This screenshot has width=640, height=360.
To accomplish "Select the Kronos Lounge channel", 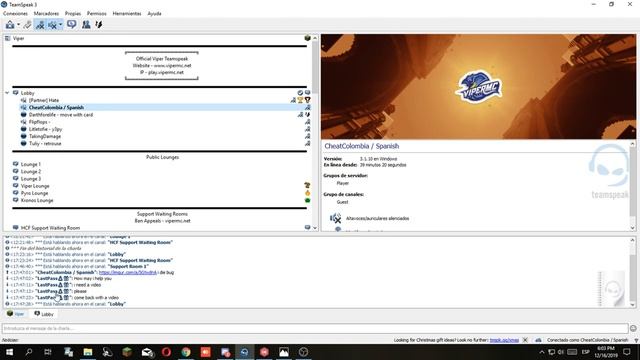I will tap(37, 200).
